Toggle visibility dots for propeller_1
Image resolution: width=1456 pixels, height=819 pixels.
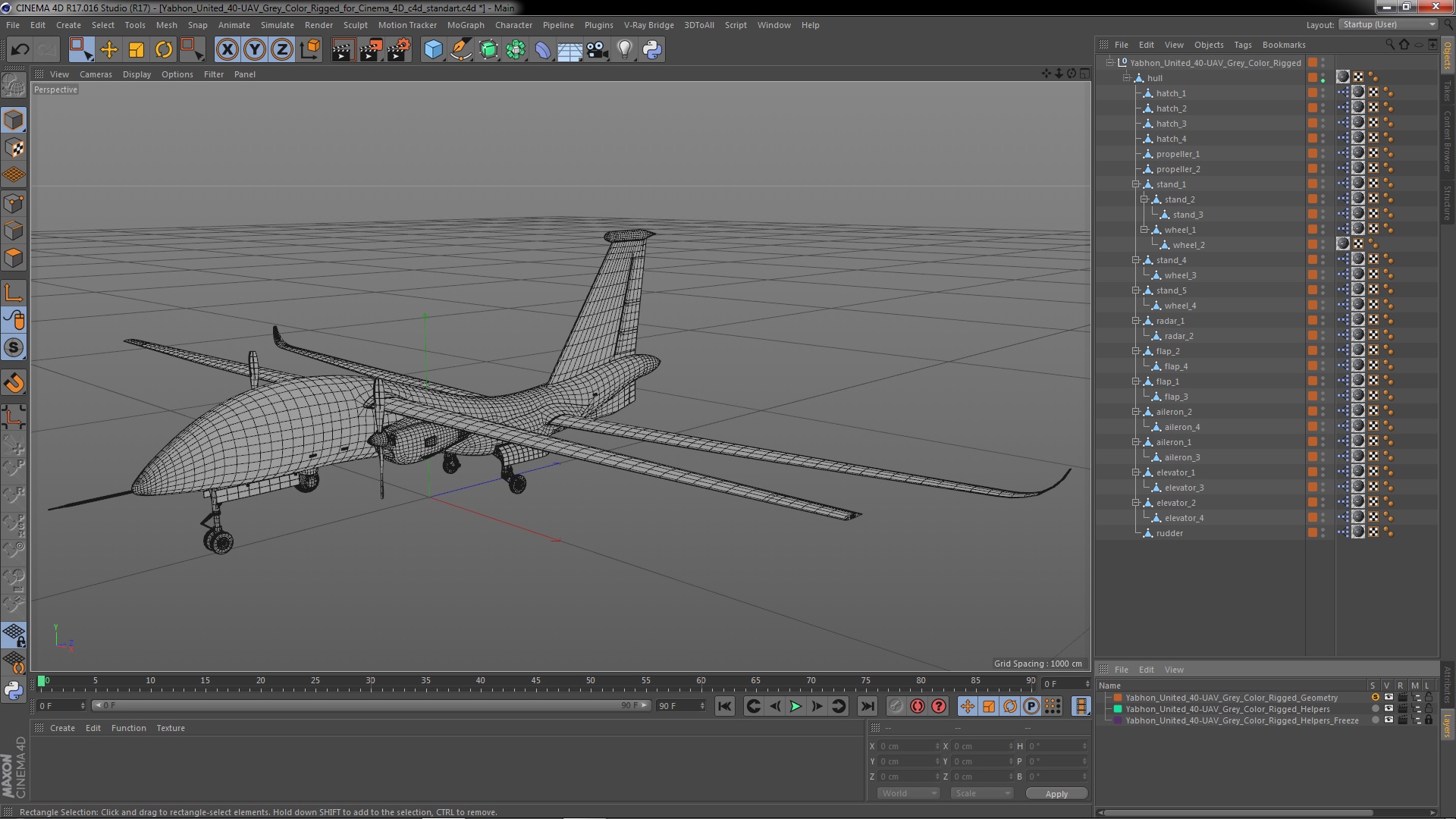coord(1323,154)
